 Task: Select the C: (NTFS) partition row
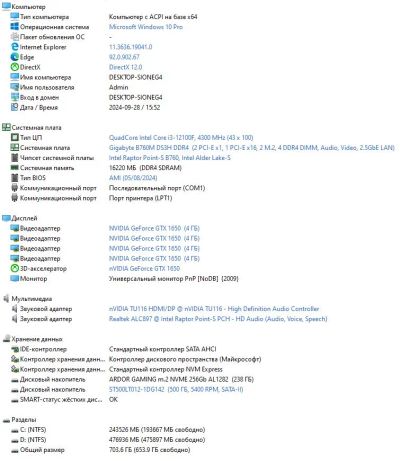click(x=108, y=430)
